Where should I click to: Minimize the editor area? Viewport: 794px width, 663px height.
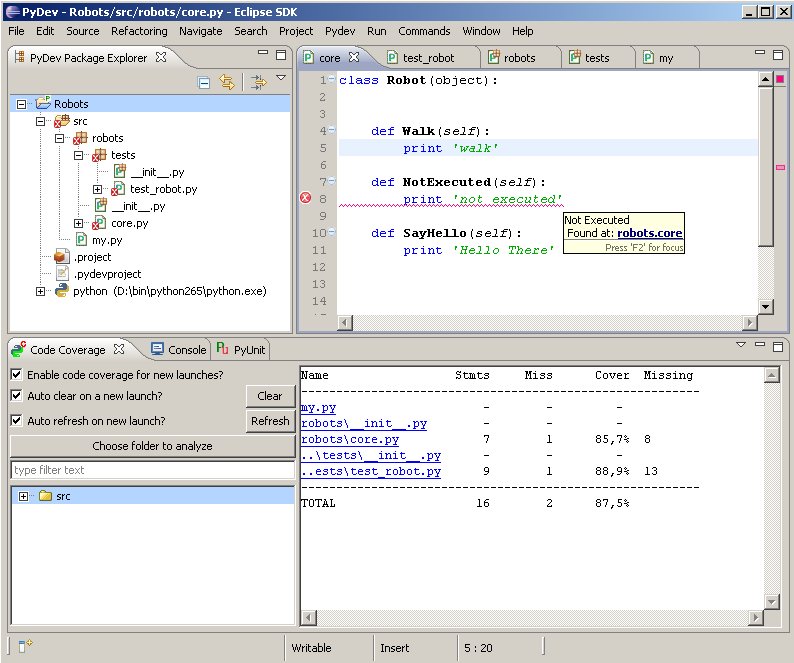point(760,52)
